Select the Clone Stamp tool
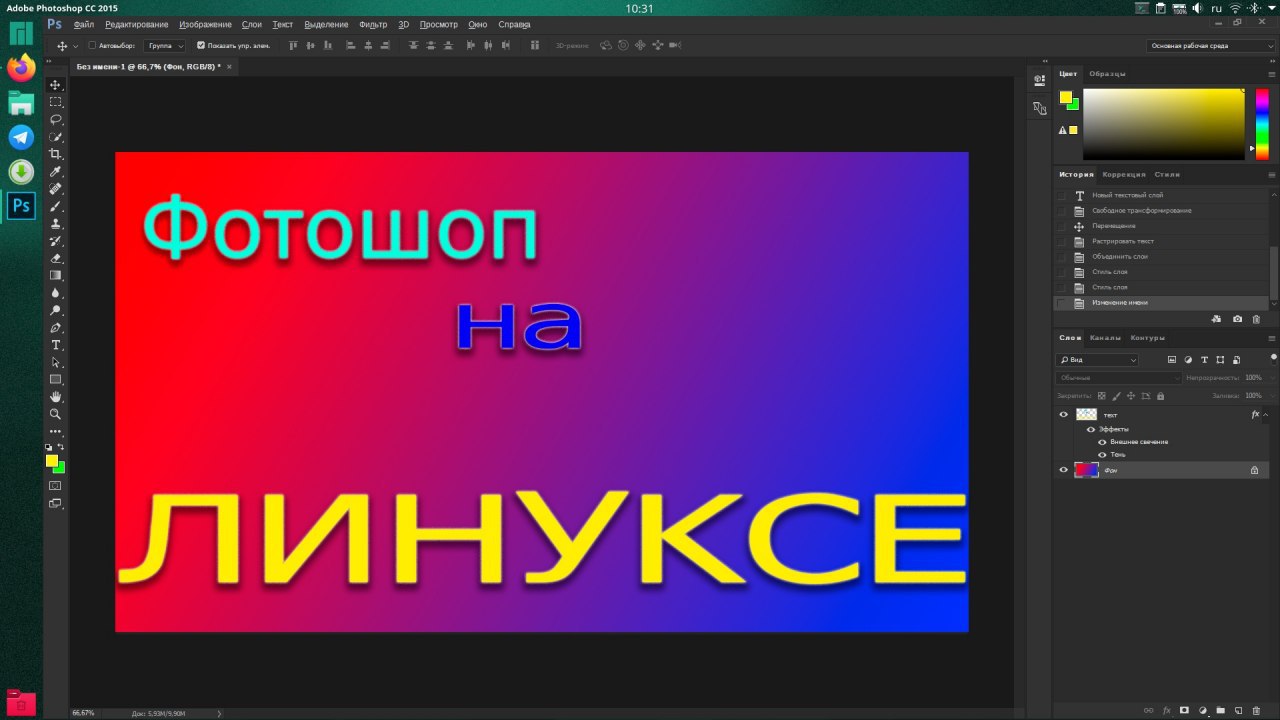Viewport: 1280px width, 720px height. [56, 224]
